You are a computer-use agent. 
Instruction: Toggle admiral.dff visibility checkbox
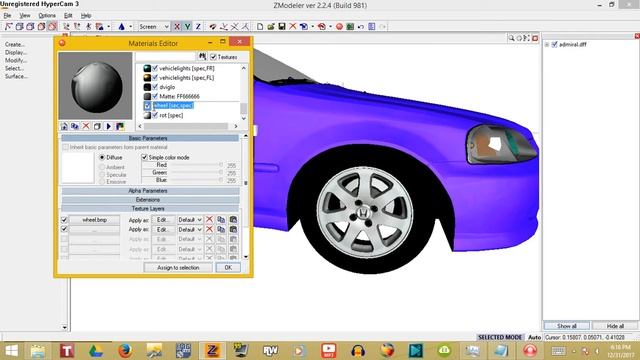[x=554, y=44]
